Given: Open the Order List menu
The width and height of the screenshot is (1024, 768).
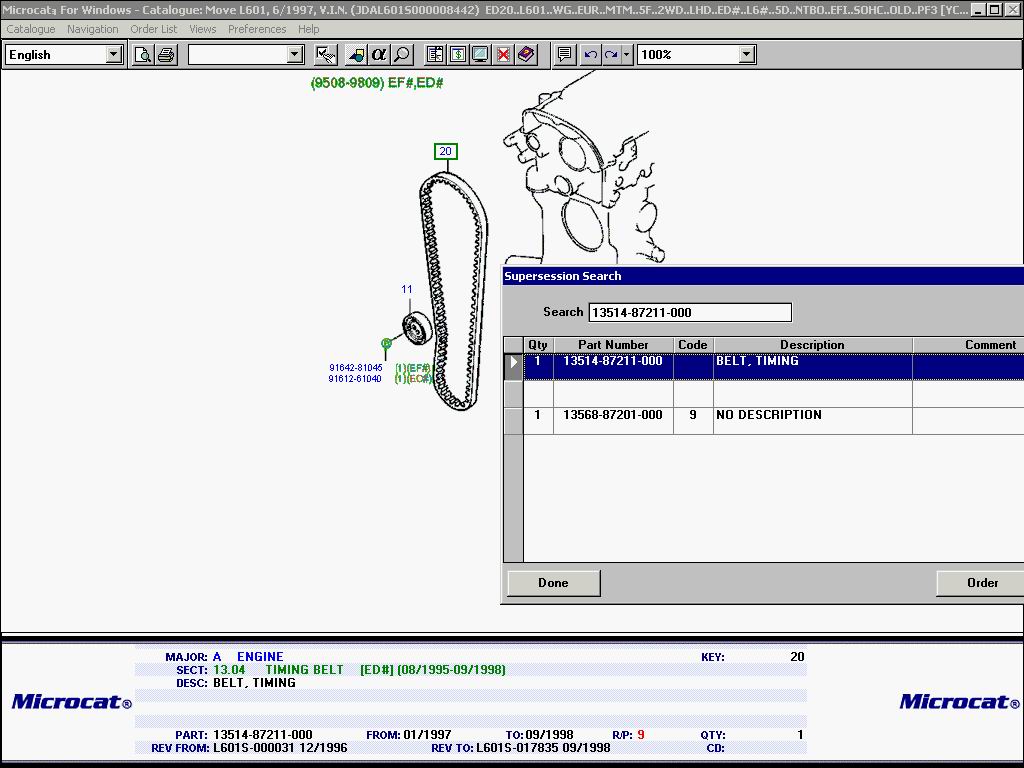Looking at the screenshot, I should 154,29.
